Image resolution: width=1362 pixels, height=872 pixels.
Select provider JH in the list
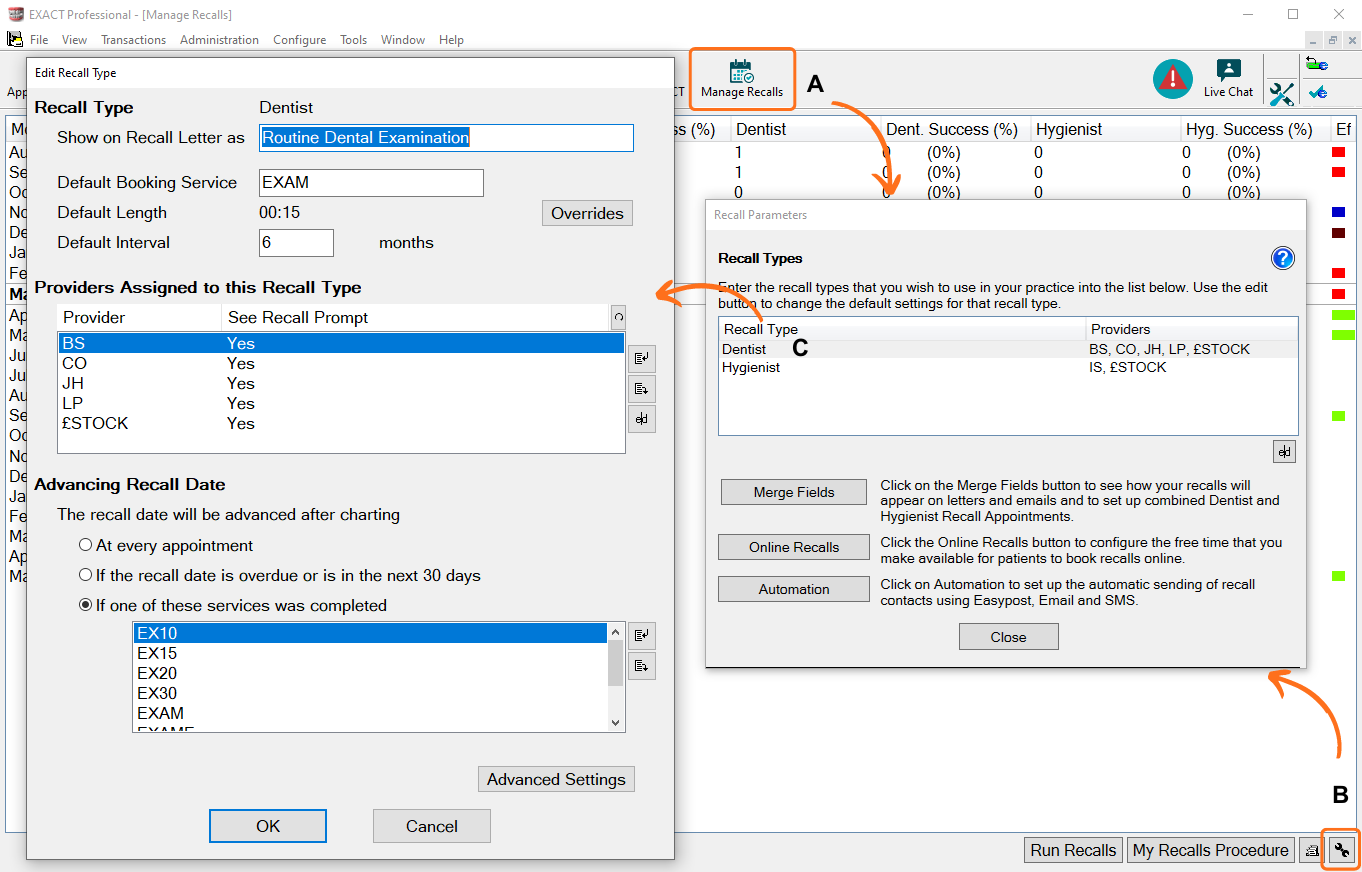[x=340, y=384]
